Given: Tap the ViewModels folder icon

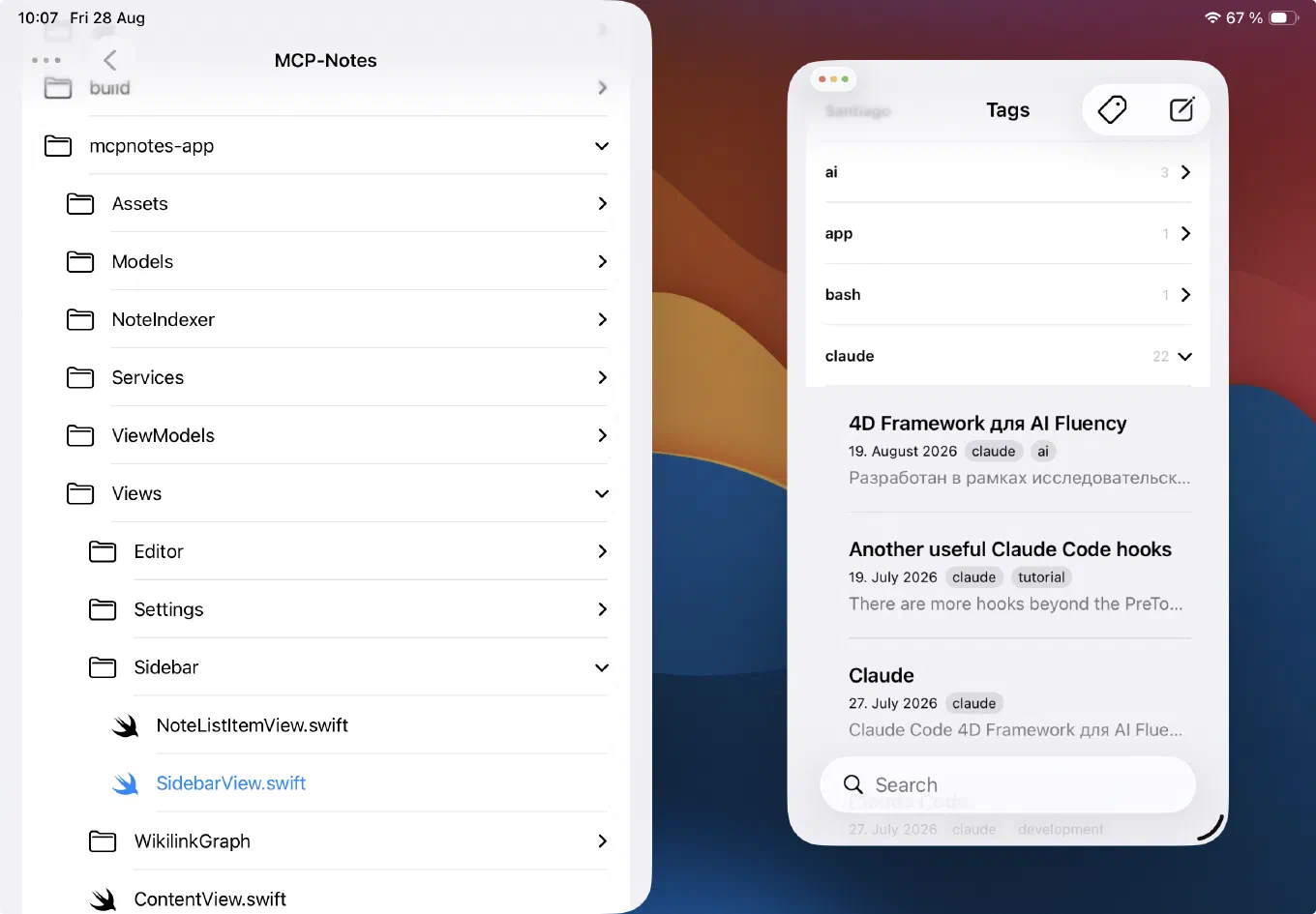Looking at the screenshot, I should (x=80, y=436).
